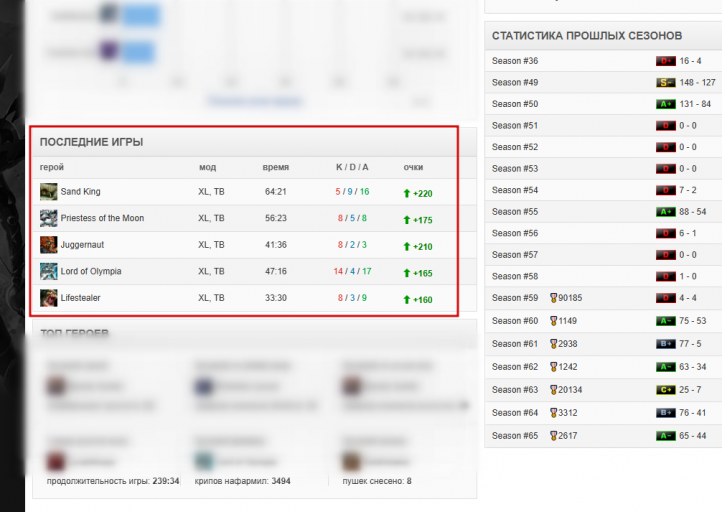722x512 pixels.
Task: Click the green arrow beside +160
Action: click(407, 300)
